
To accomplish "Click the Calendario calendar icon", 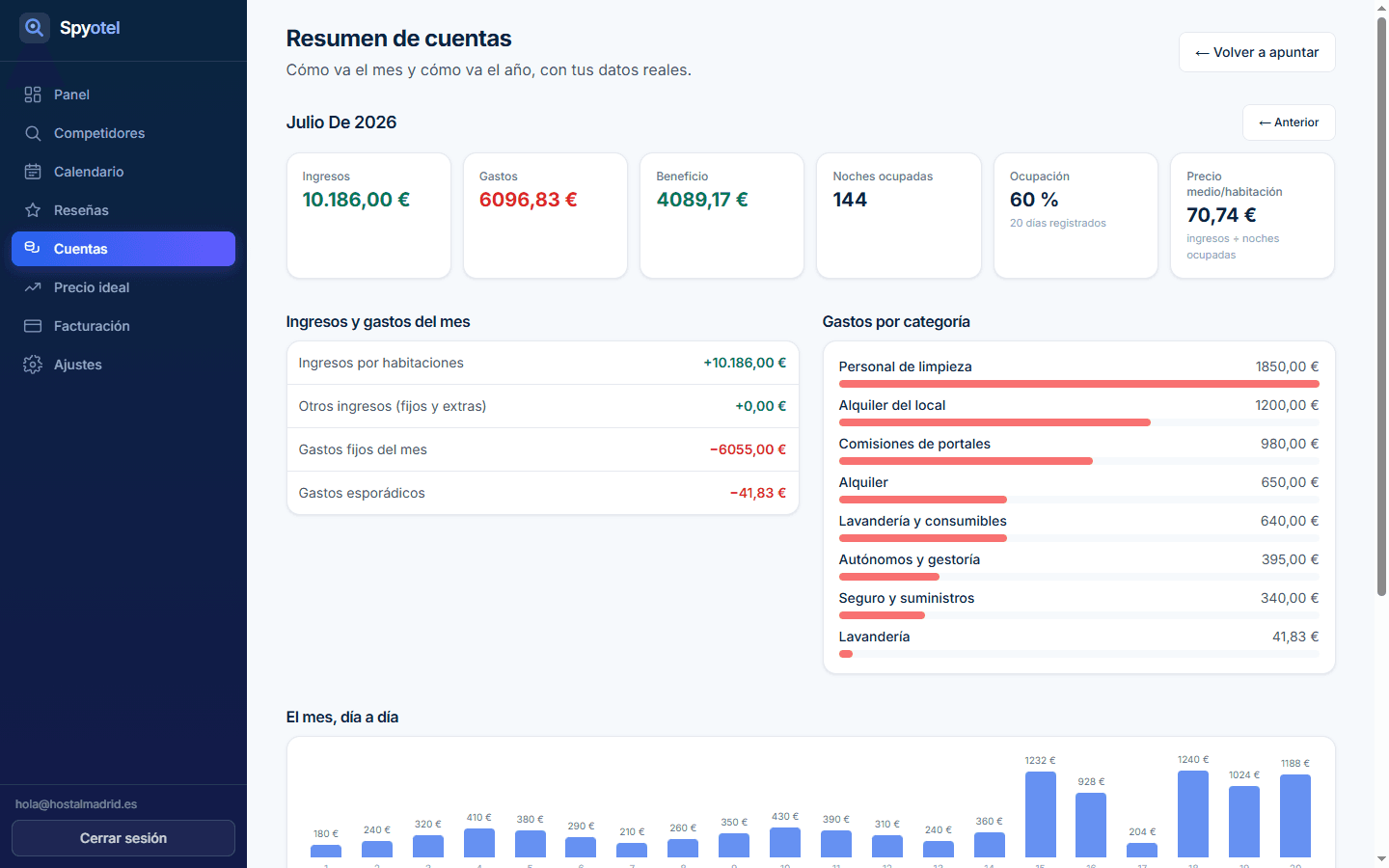I will click(x=33, y=172).
